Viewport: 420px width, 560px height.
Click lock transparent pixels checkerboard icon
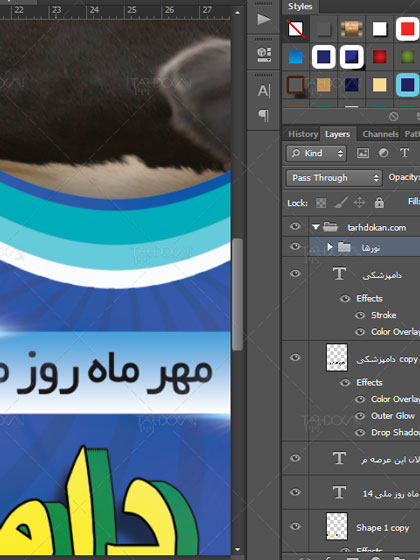(x=321, y=203)
